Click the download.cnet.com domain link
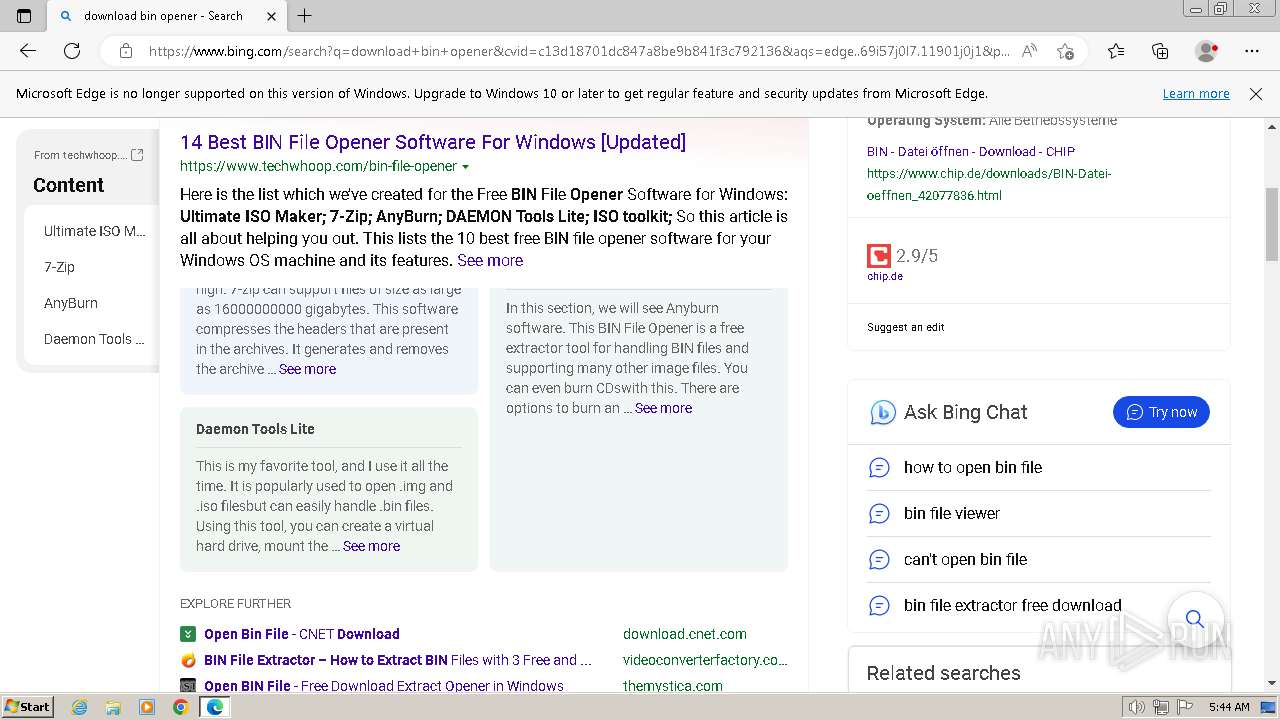This screenshot has width=1280, height=720. (685, 634)
